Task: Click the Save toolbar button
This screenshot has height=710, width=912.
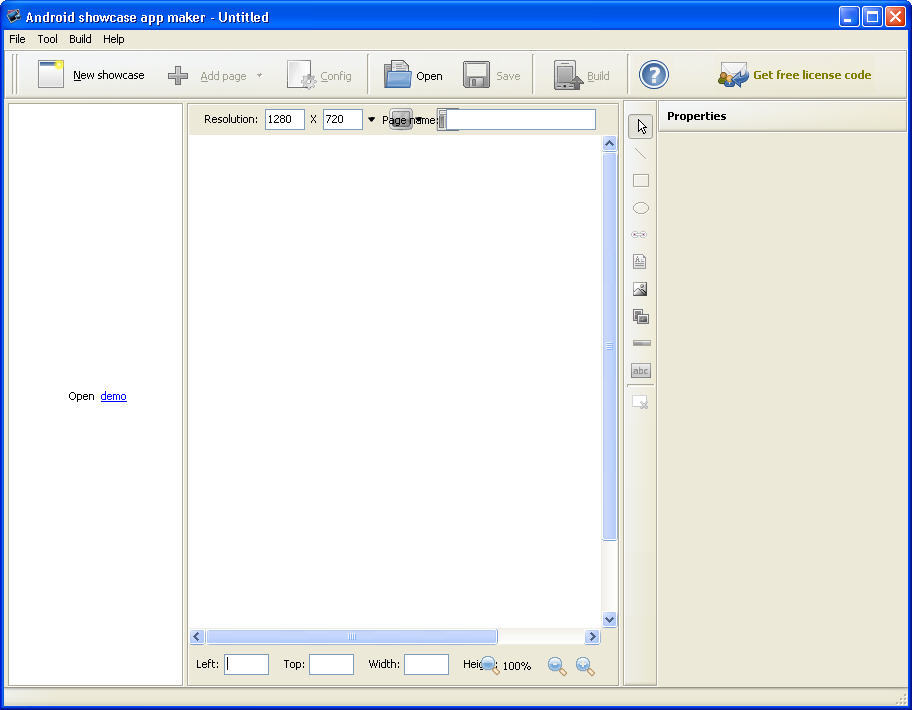Action: [491, 75]
